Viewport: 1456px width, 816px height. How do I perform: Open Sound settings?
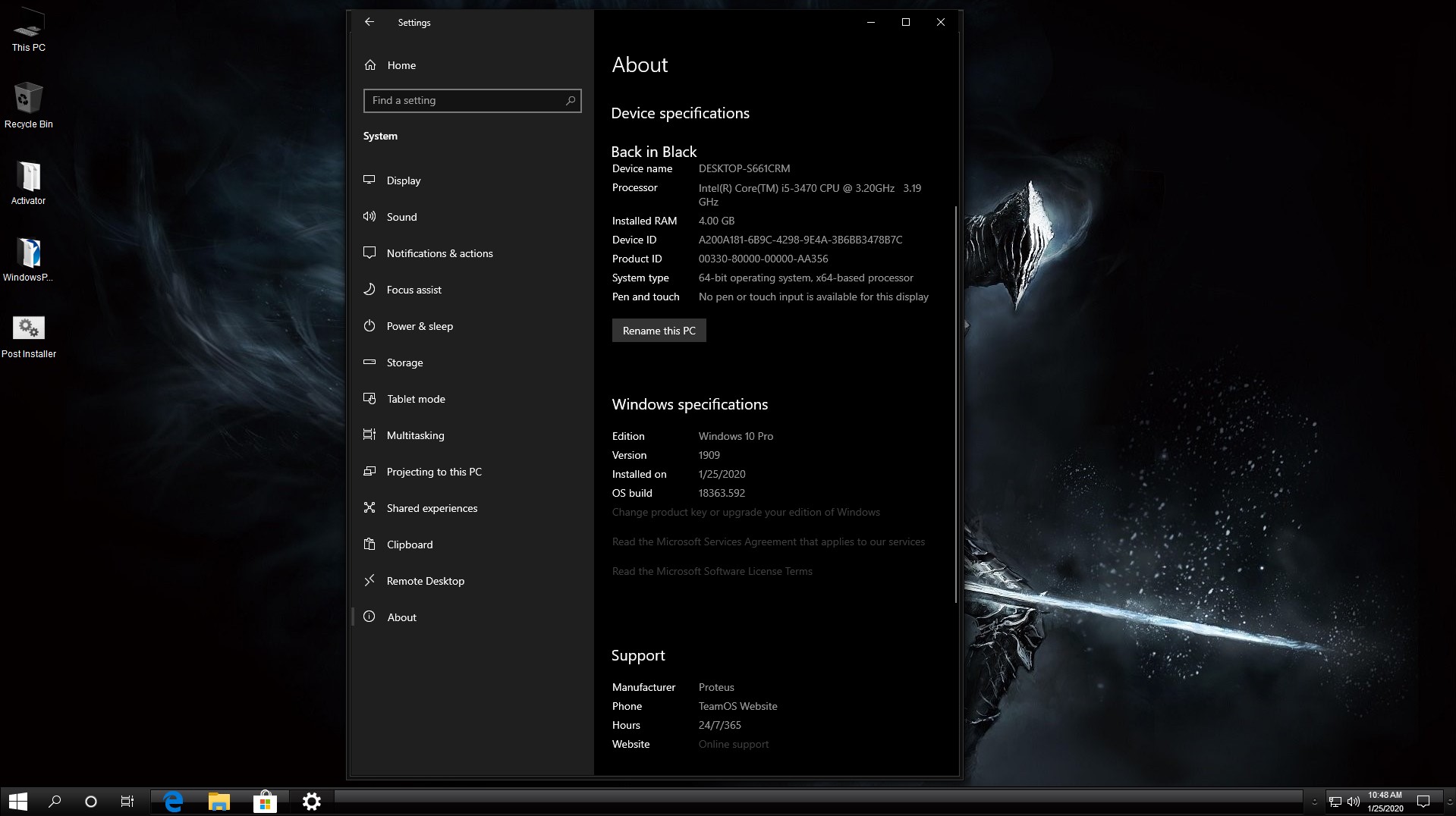pyautogui.click(x=472, y=217)
